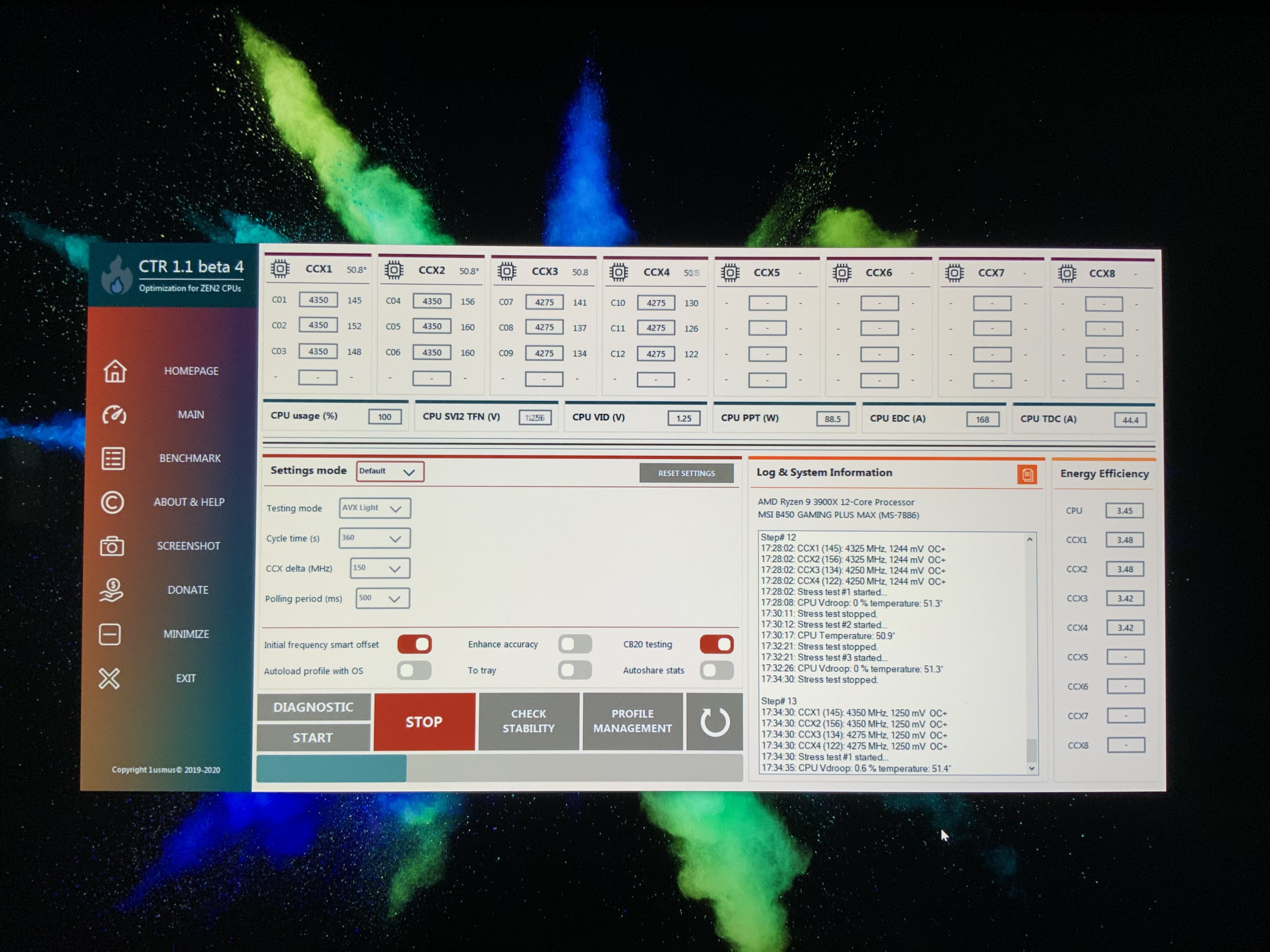Click the C12 frequency field 4275
The width and height of the screenshot is (1270, 952).
(x=656, y=354)
